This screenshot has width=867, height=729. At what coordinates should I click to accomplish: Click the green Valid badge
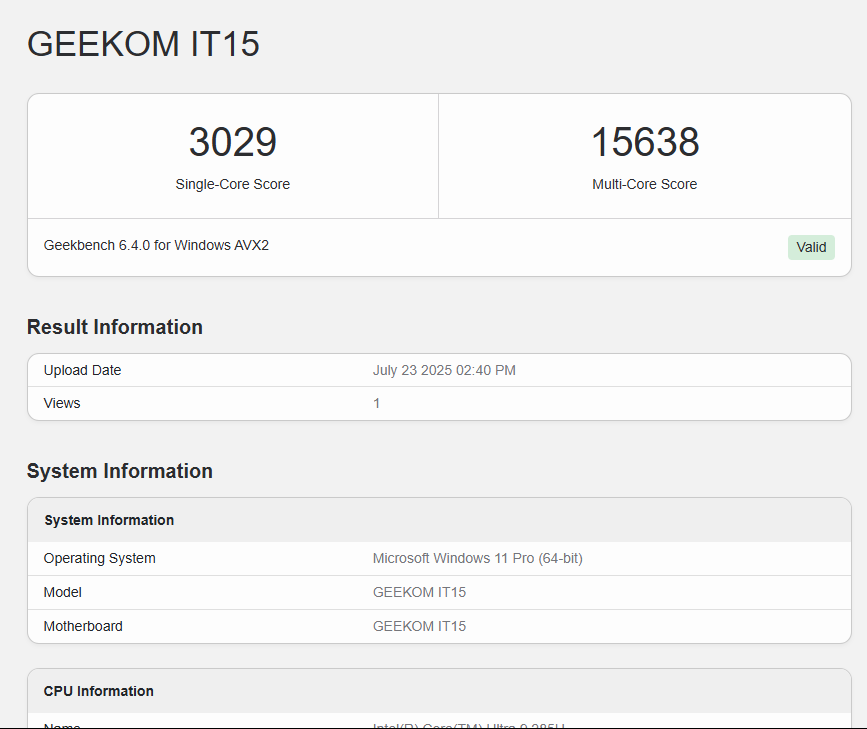tap(811, 247)
